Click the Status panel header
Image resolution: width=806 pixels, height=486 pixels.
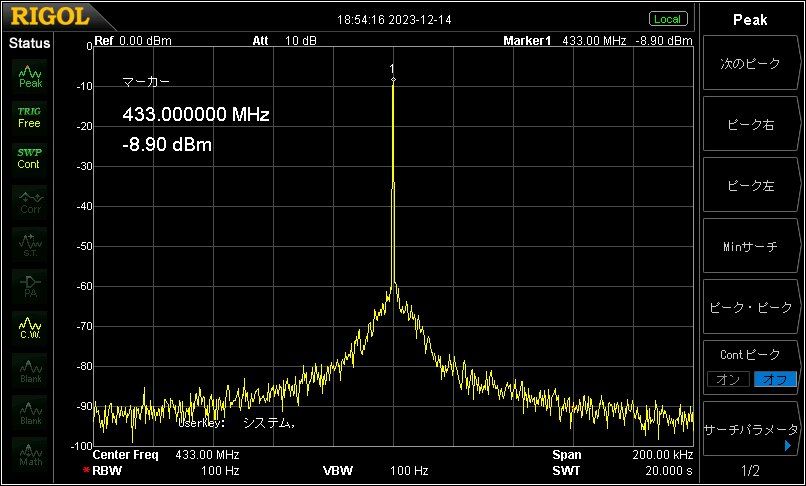(29, 44)
